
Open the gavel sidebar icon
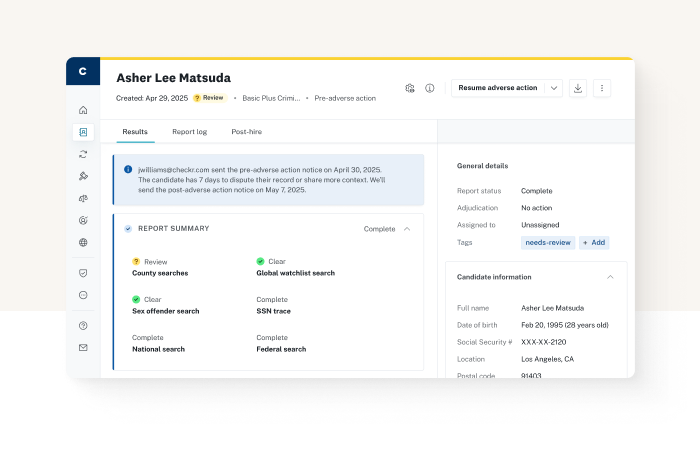click(x=83, y=176)
